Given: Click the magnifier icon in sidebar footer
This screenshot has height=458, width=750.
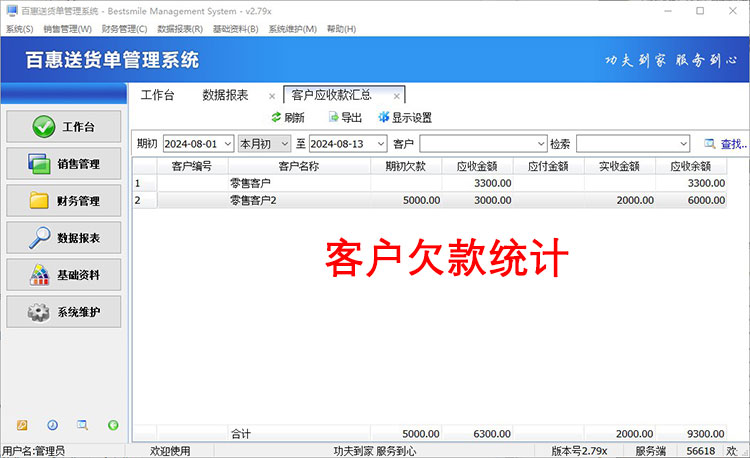Looking at the screenshot, I should (x=82, y=425).
